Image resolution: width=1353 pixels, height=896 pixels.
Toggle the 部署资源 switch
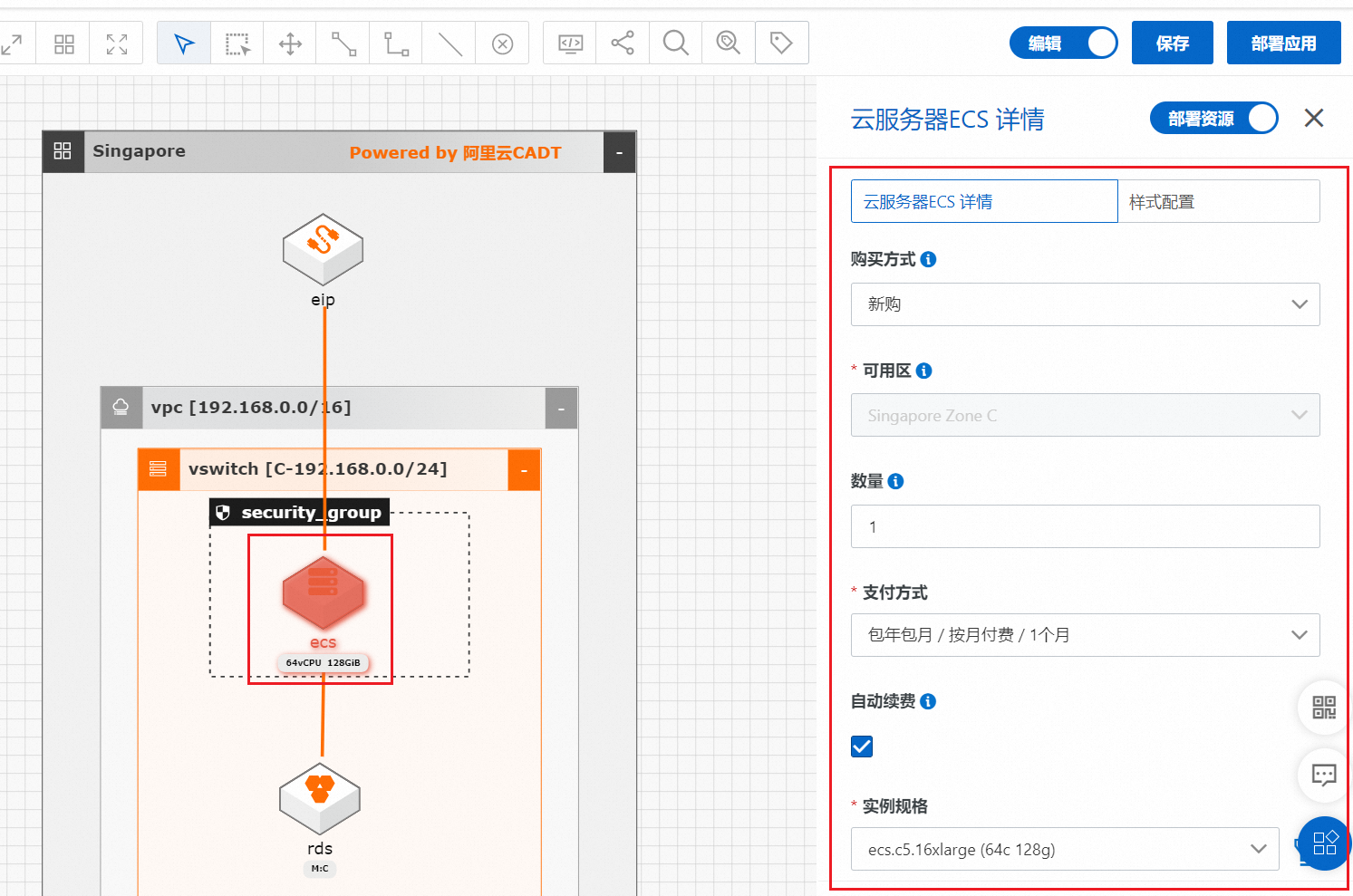click(x=1214, y=118)
